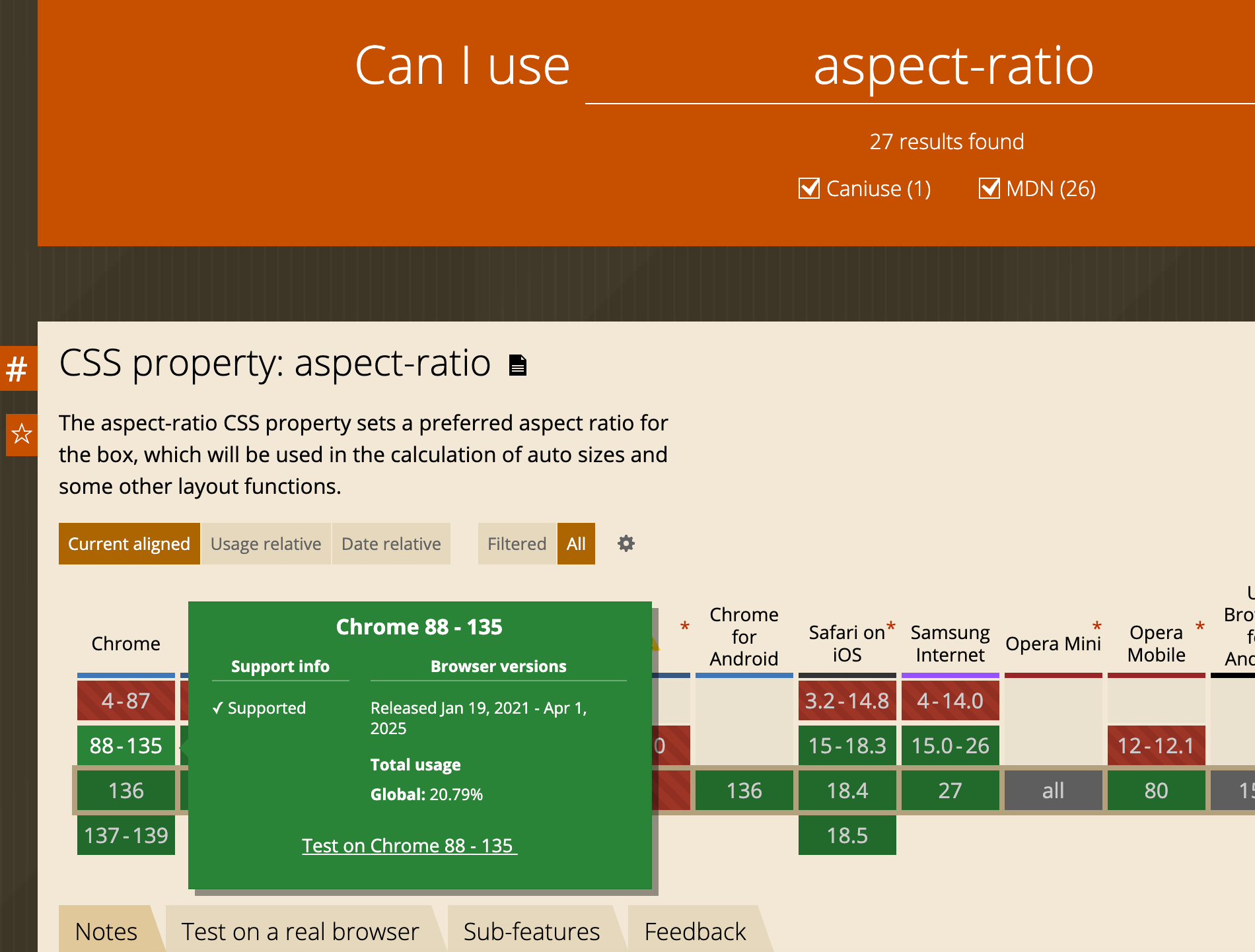The image size is (1255, 952).
Task: Click the CSS property: aspect-ratio heading
Action: coord(275,363)
